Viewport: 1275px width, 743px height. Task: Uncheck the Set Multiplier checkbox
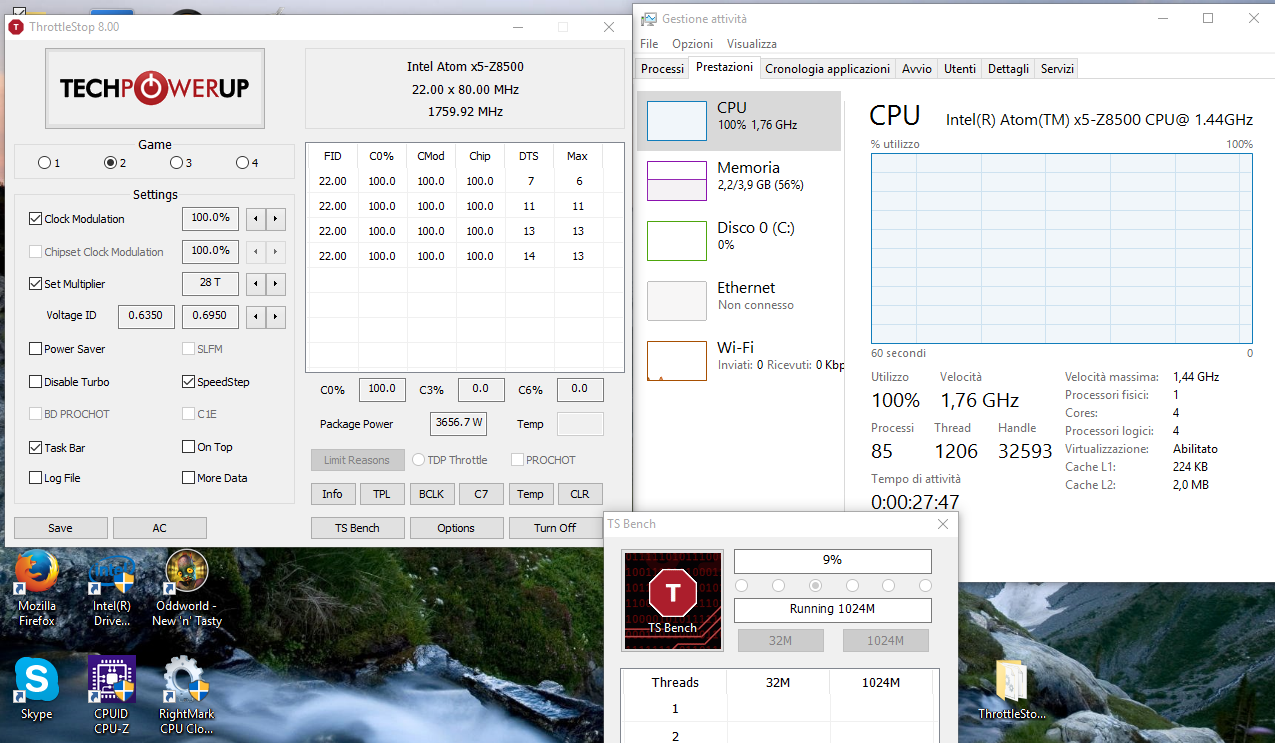pyautogui.click(x=36, y=284)
